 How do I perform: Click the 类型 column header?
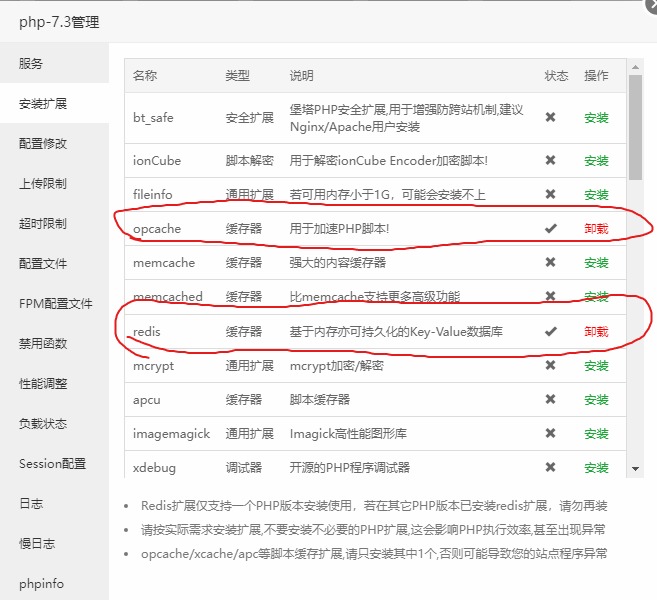point(238,75)
